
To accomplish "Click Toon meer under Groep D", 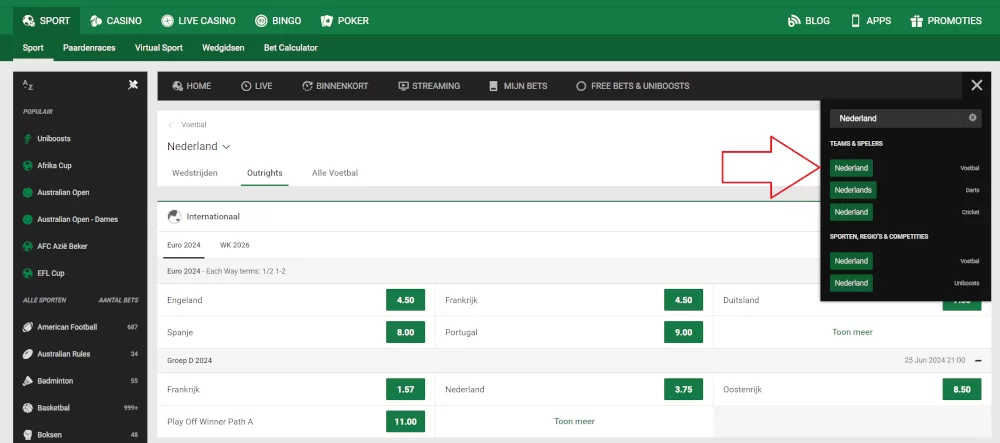I will click(x=574, y=421).
